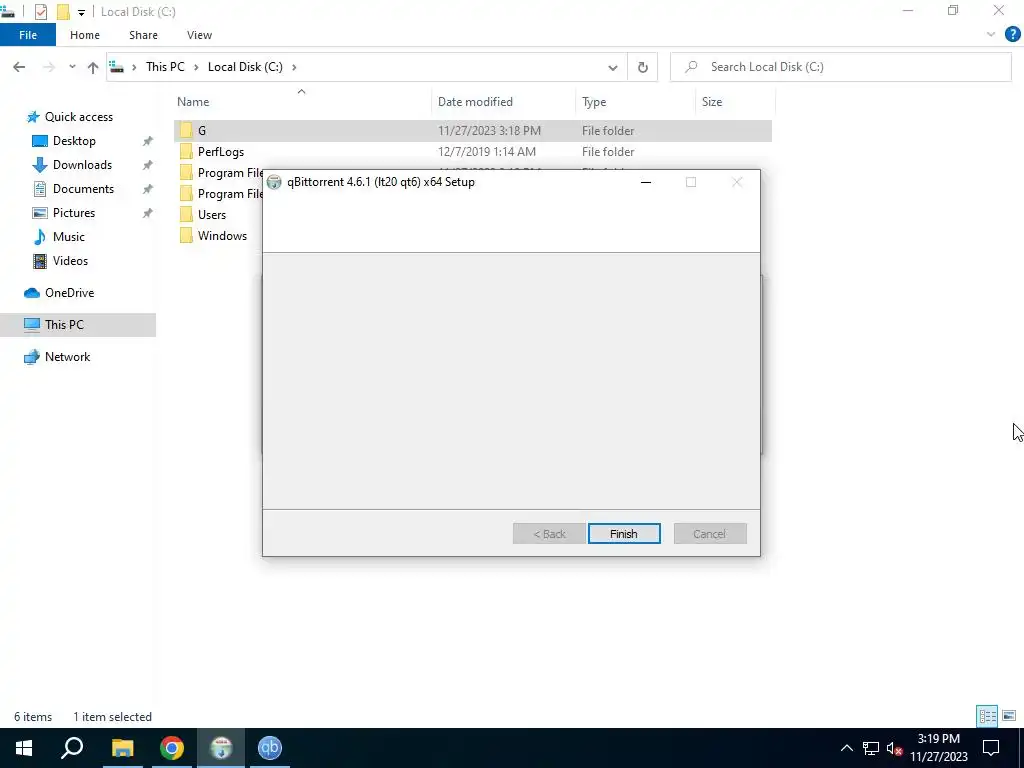This screenshot has height=768, width=1024.
Task: Open qBittorrent app from the taskbar
Action: pyautogui.click(x=270, y=748)
